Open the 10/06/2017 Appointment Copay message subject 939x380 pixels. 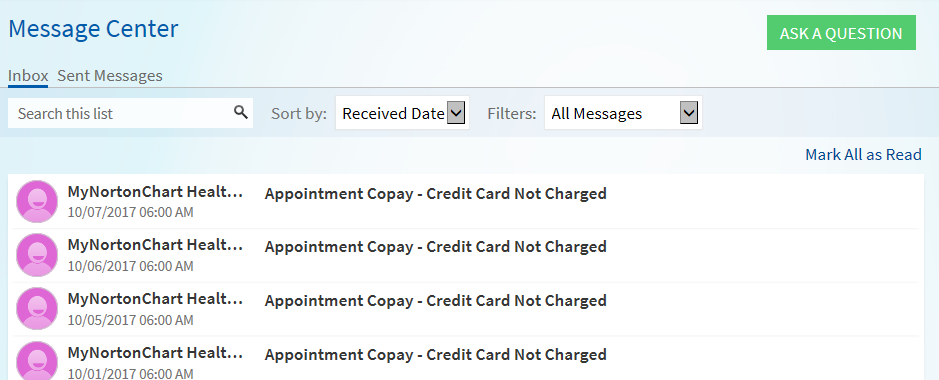tap(435, 247)
